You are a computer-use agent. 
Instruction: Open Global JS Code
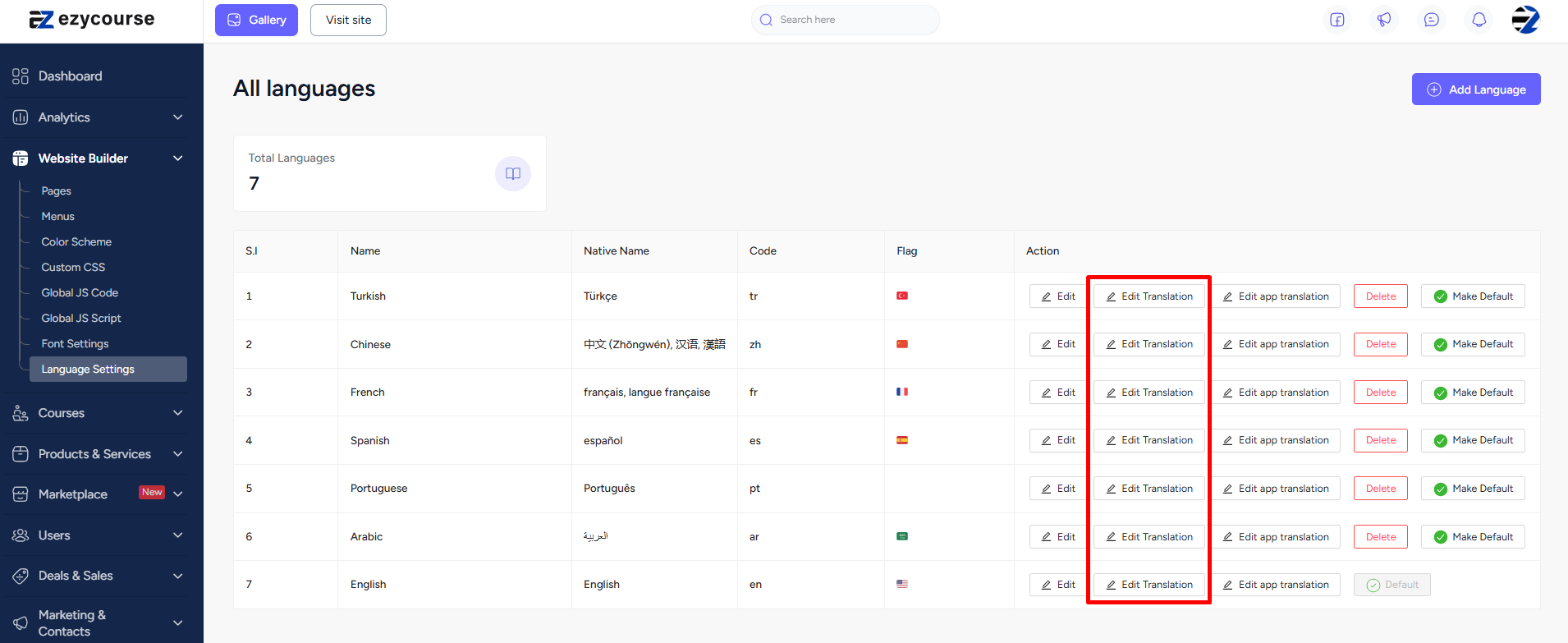click(80, 292)
